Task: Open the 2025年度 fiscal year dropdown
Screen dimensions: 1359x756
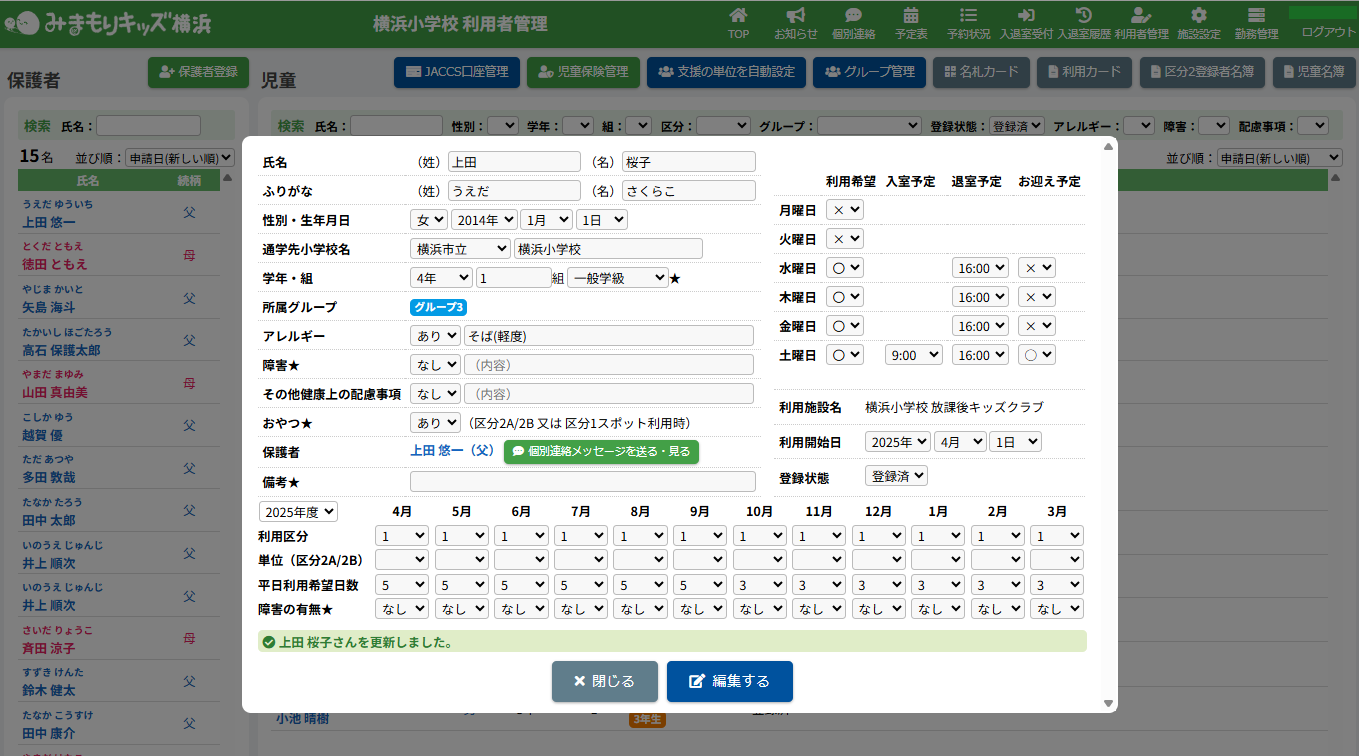Action: (298, 512)
